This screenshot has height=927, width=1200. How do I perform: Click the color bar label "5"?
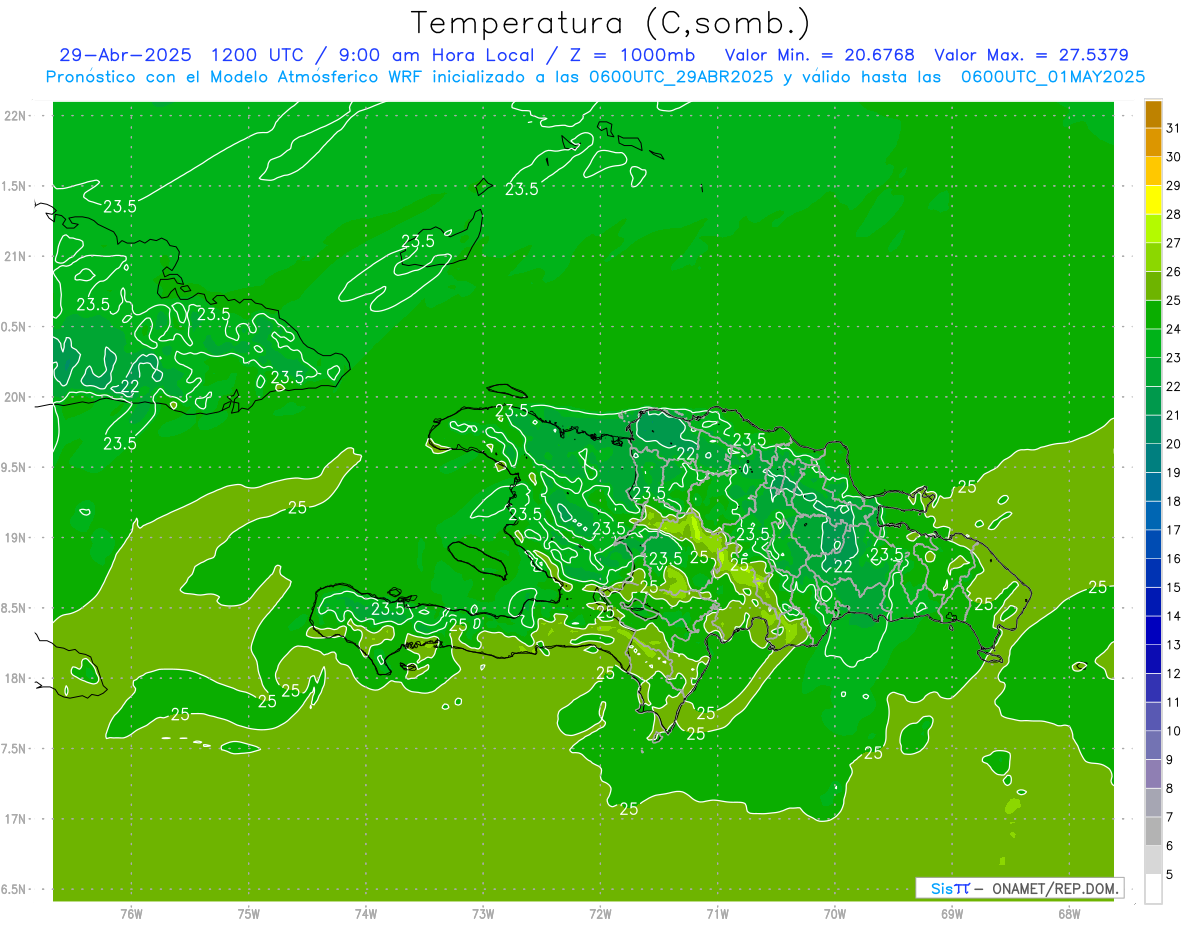coord(1170,875)
